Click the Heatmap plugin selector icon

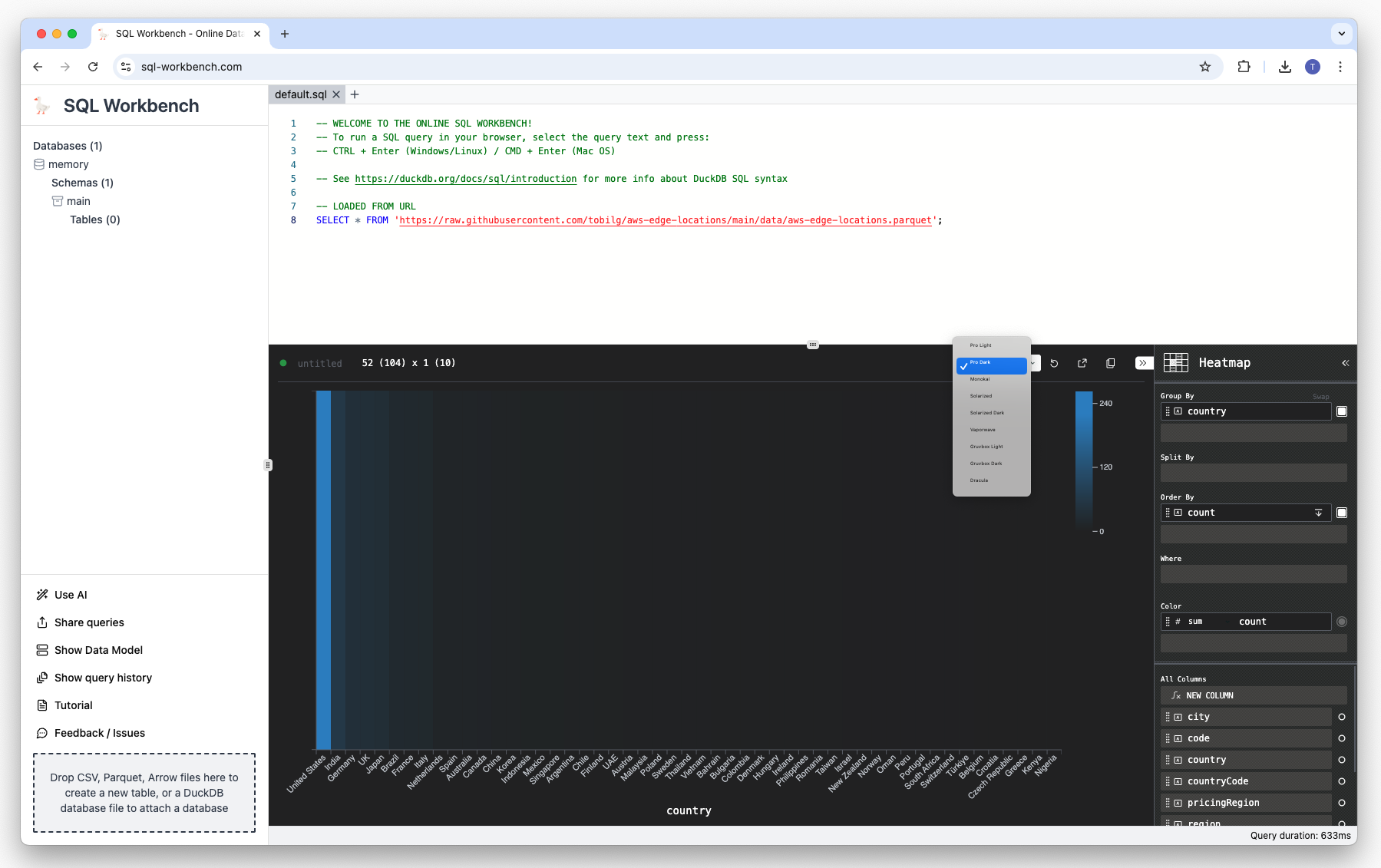click(1175, 362)
